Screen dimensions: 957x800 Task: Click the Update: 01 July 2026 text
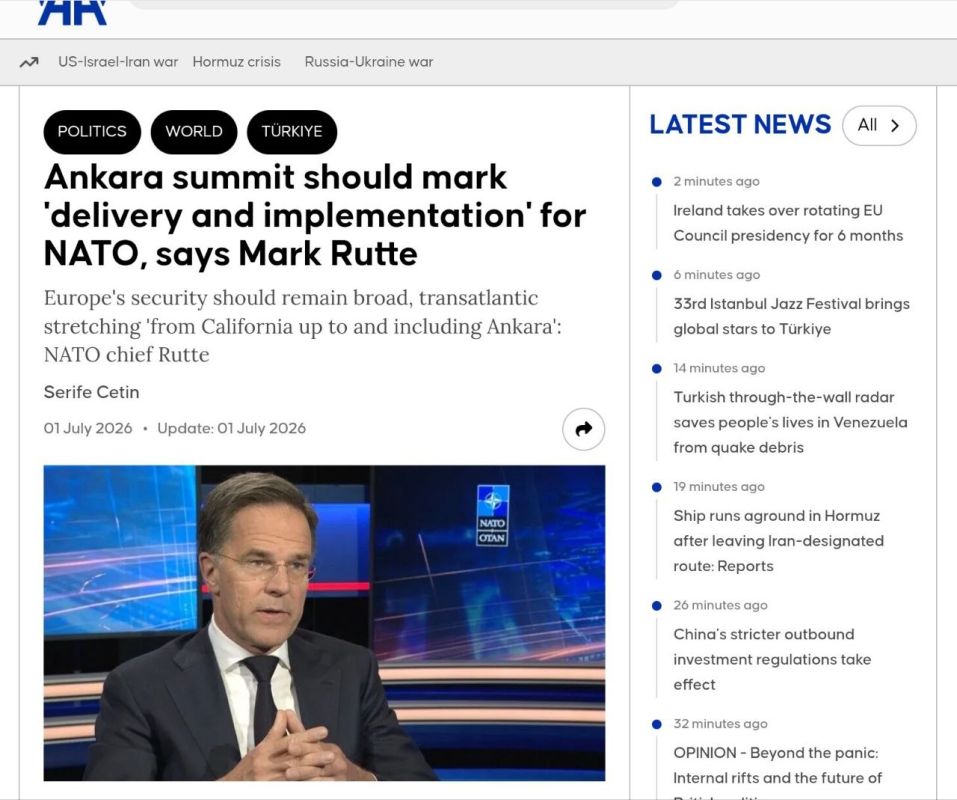coord(231,428)
